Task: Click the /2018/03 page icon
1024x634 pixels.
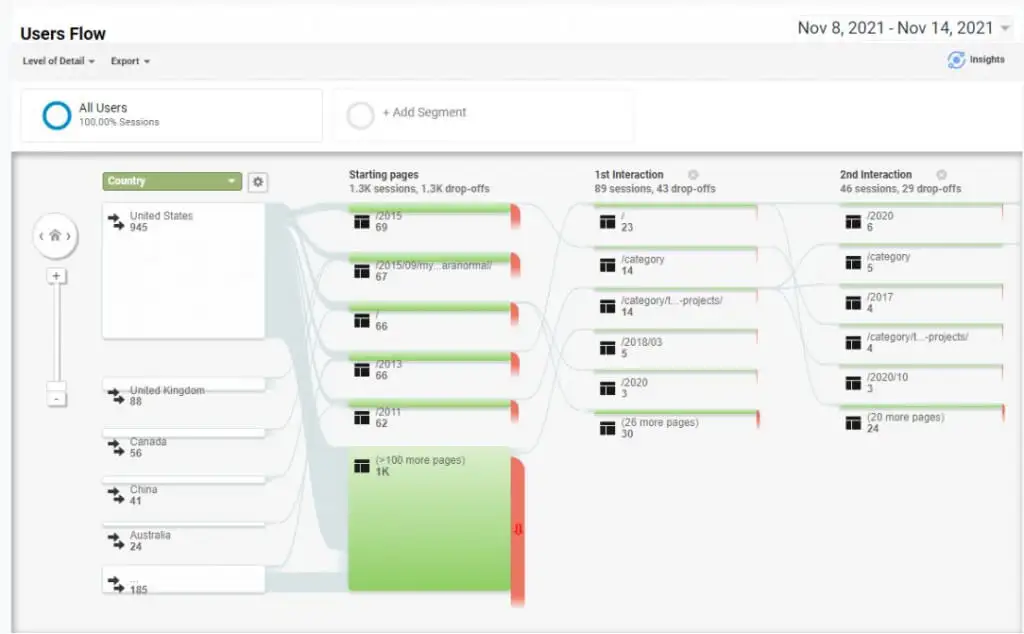Action: 607,348
